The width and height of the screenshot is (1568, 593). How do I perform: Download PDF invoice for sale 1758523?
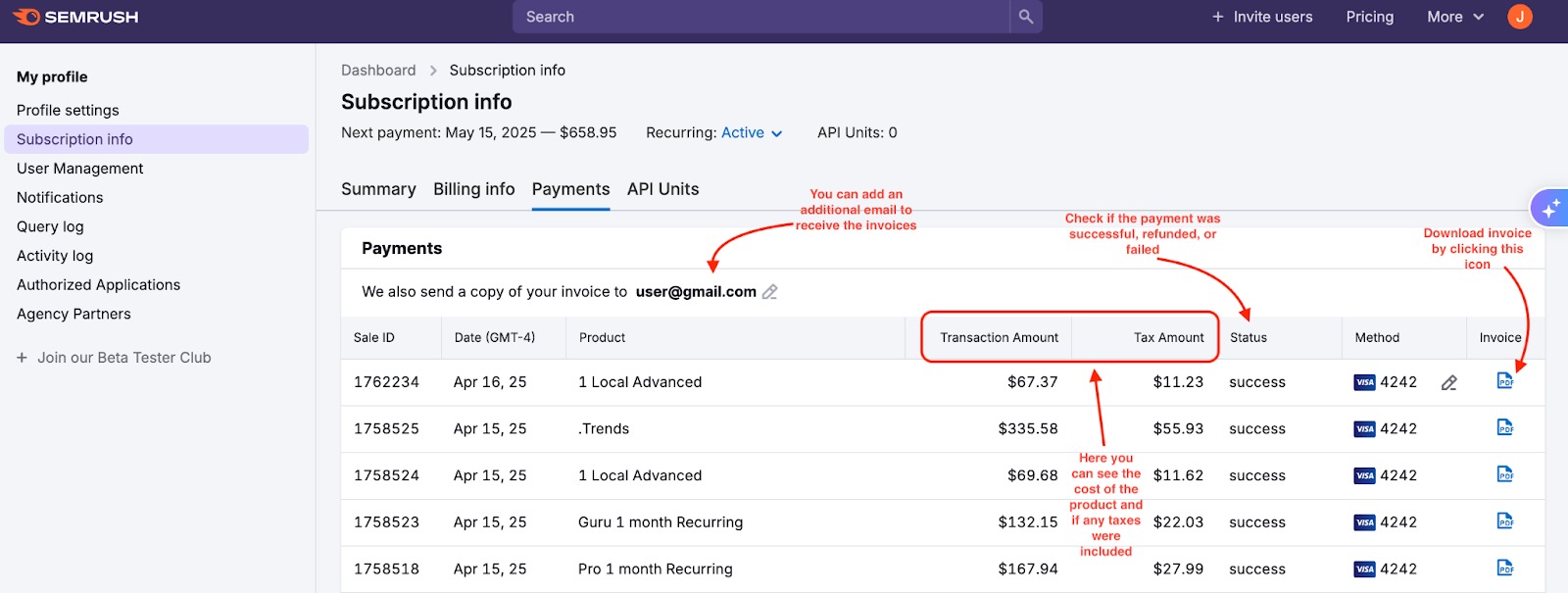[1504, 521]
